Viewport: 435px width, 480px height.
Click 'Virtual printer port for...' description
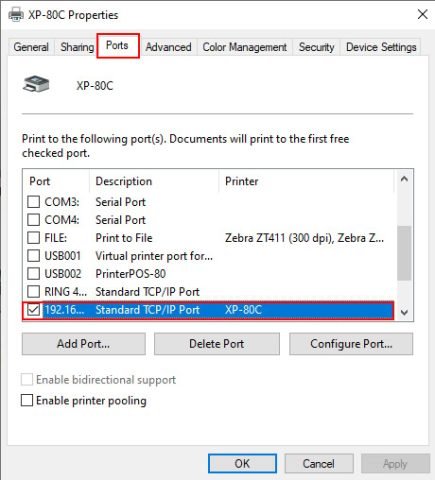click(x=154, y=256)
